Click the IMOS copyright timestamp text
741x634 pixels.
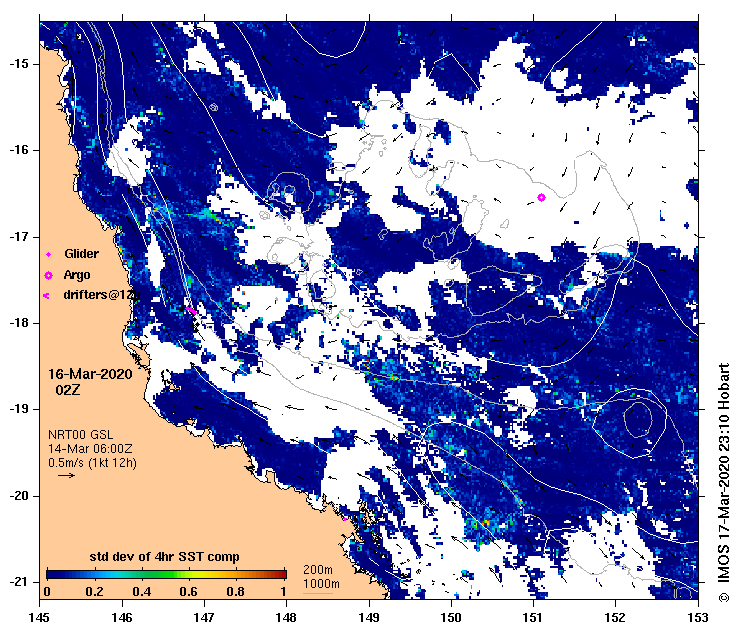pos(724,482)
